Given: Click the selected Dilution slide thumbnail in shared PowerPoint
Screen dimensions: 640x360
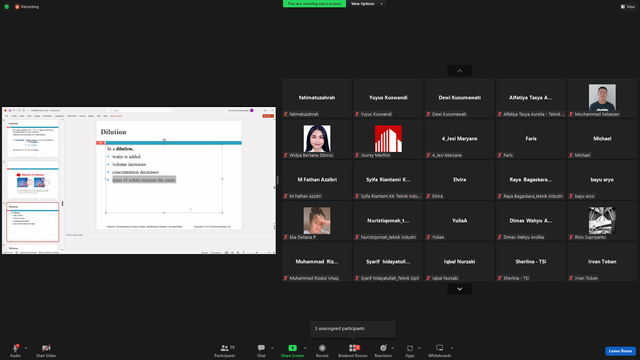Looking at the screenshot, I should tap(33, 222).
